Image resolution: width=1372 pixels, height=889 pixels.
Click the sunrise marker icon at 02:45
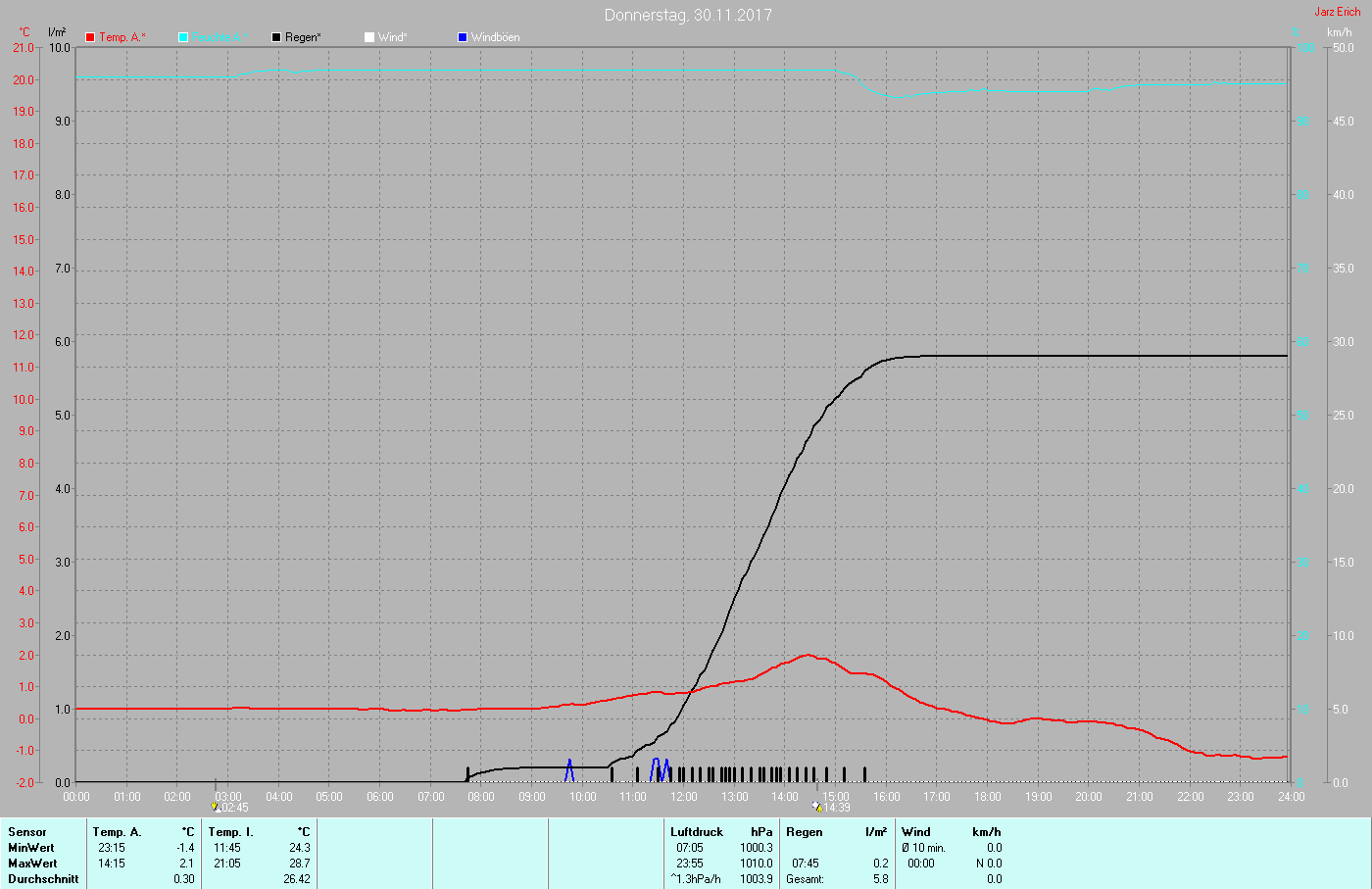click(216, 807)
